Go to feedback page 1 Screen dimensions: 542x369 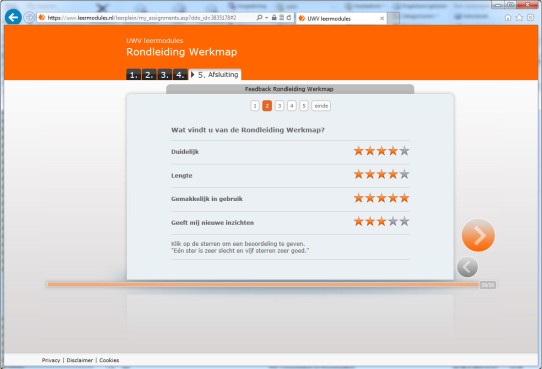point(255,106)
